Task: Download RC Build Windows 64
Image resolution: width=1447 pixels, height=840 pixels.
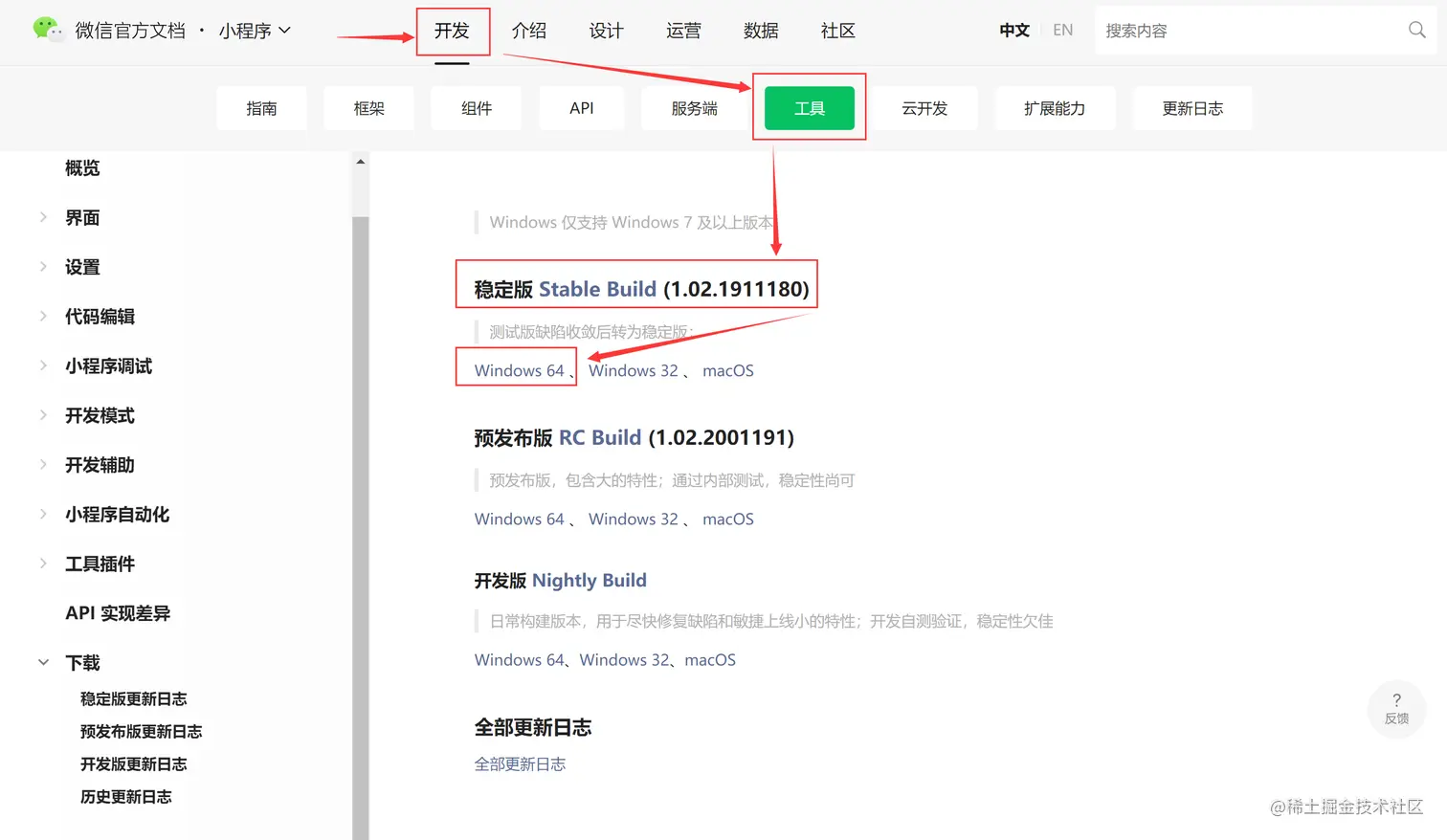Action: pyautogui.click(x=519, y=519)
